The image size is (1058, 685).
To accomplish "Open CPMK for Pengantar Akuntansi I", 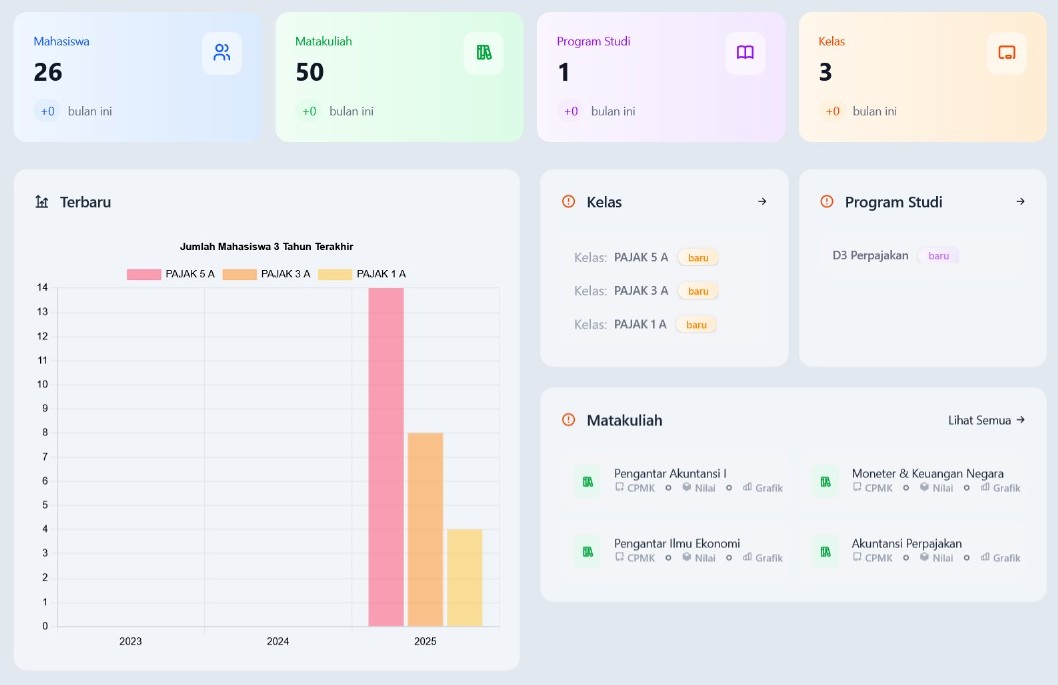I will [634, 488].
